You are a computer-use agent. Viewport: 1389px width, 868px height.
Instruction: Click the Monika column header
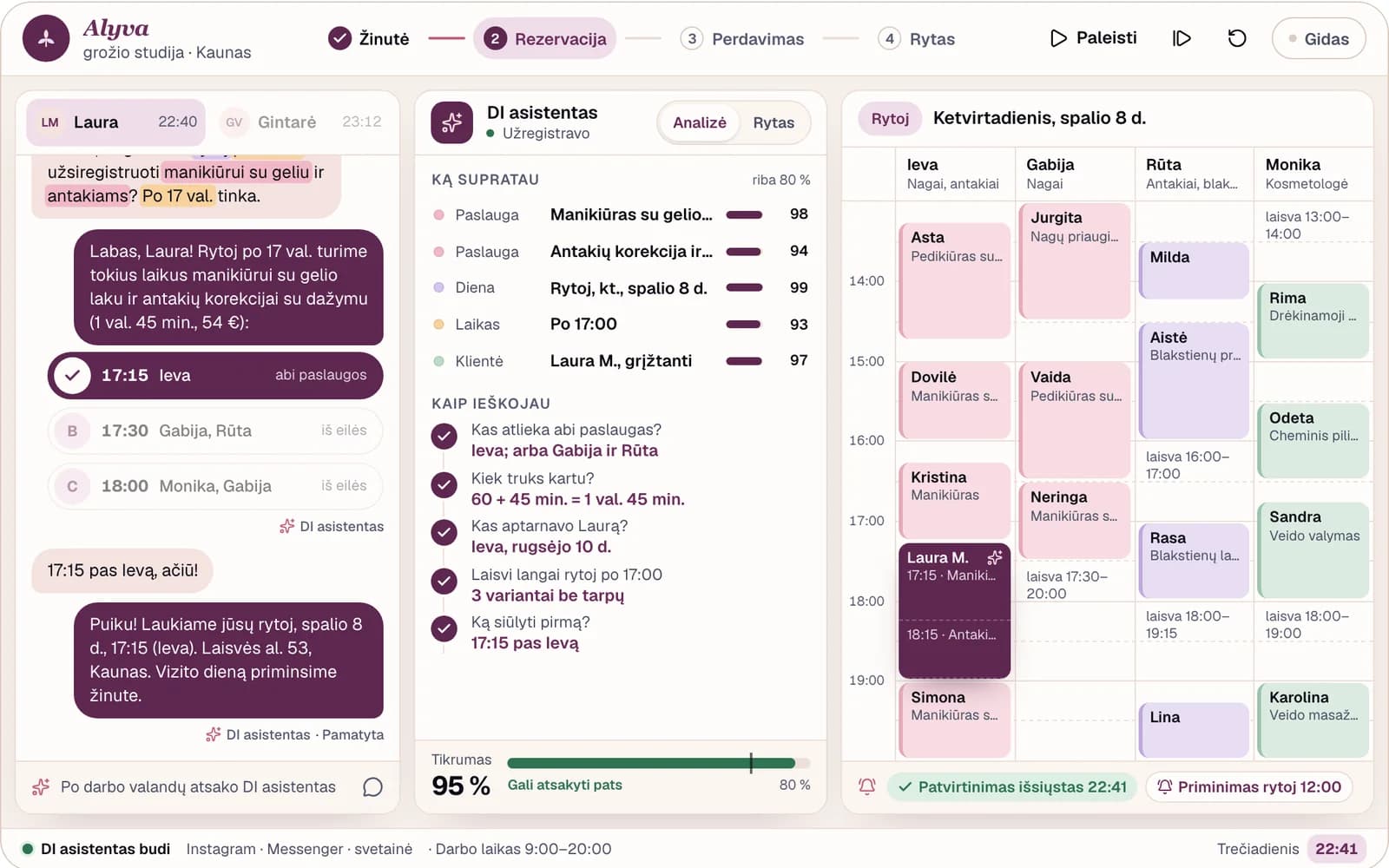click(x=1313, y=174)
